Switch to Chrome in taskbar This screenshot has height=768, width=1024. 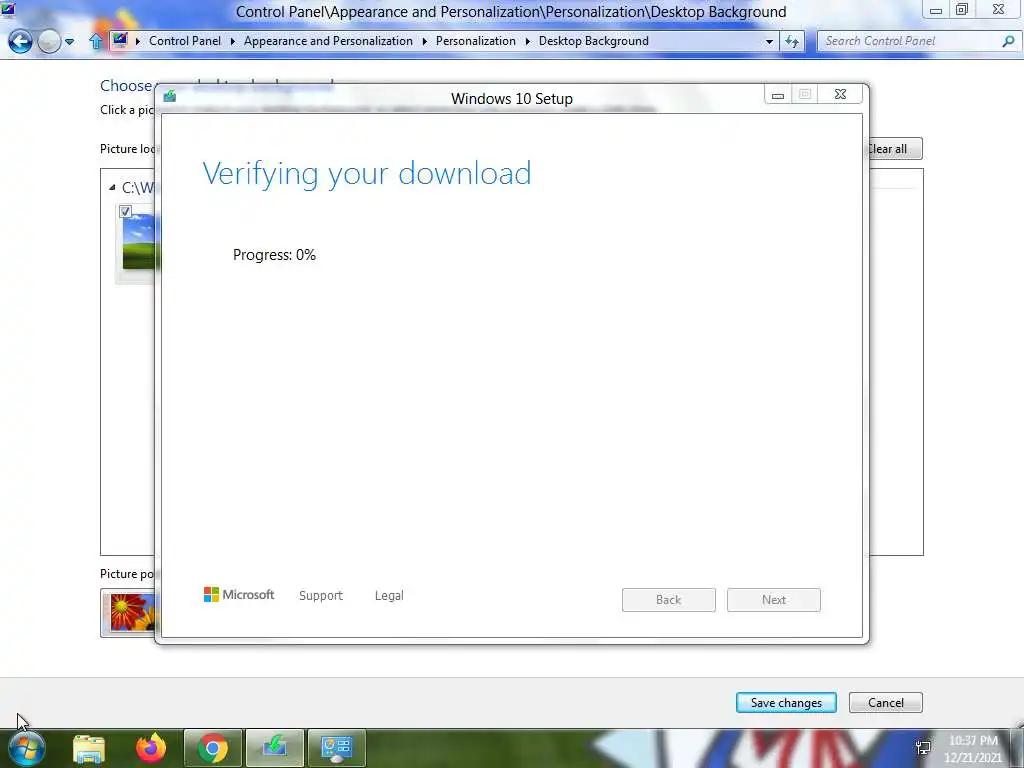(x=213, y=748)
